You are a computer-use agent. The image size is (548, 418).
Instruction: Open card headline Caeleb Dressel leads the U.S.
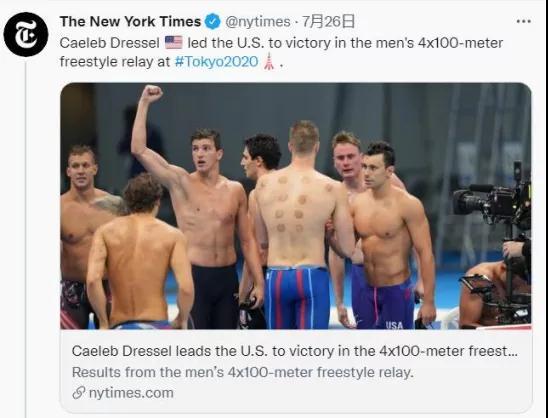click(295, 351)
